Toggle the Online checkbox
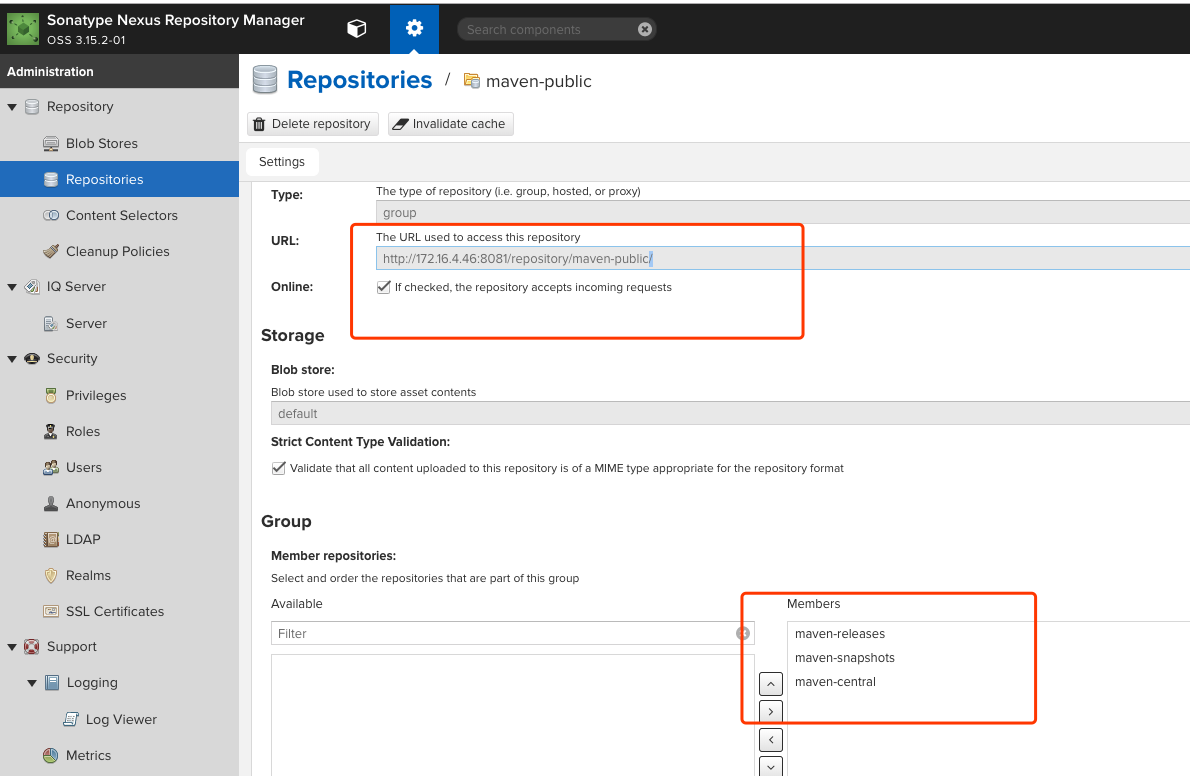Image resolution: width=1190 pixels, height=776 pixels. [x=383, y=287]
